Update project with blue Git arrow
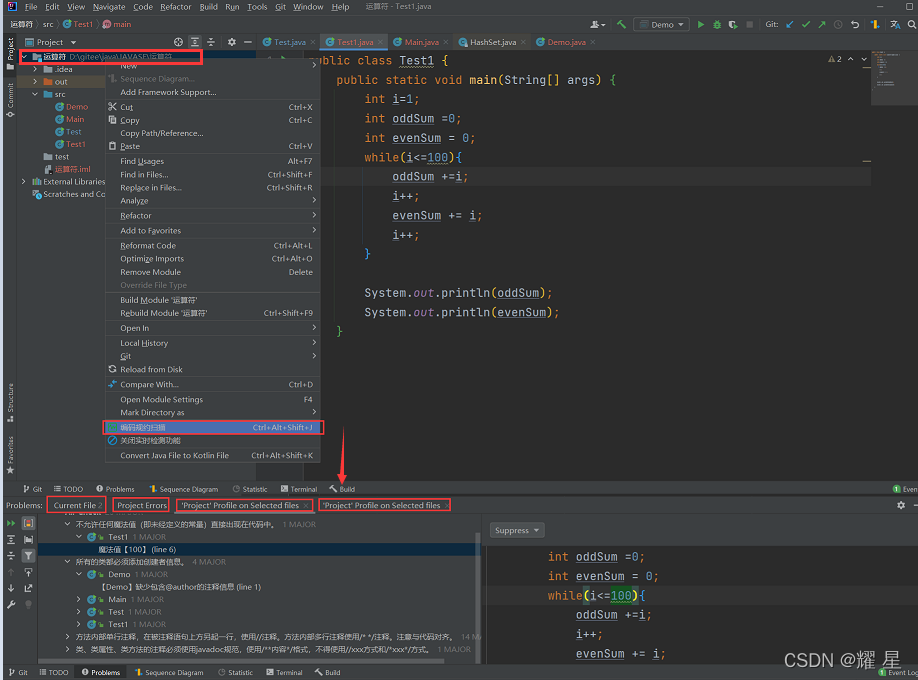The height and width of the screenshot is (680, 918). 790,25
